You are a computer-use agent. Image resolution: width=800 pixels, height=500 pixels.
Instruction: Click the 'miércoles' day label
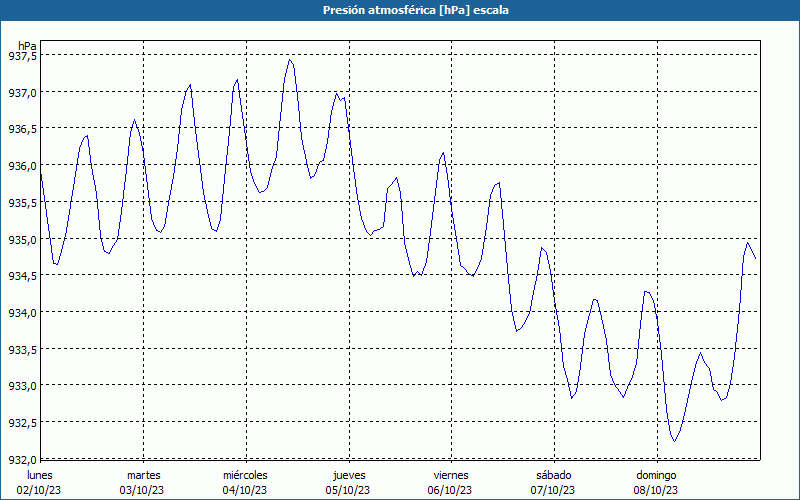coord(245,475)
